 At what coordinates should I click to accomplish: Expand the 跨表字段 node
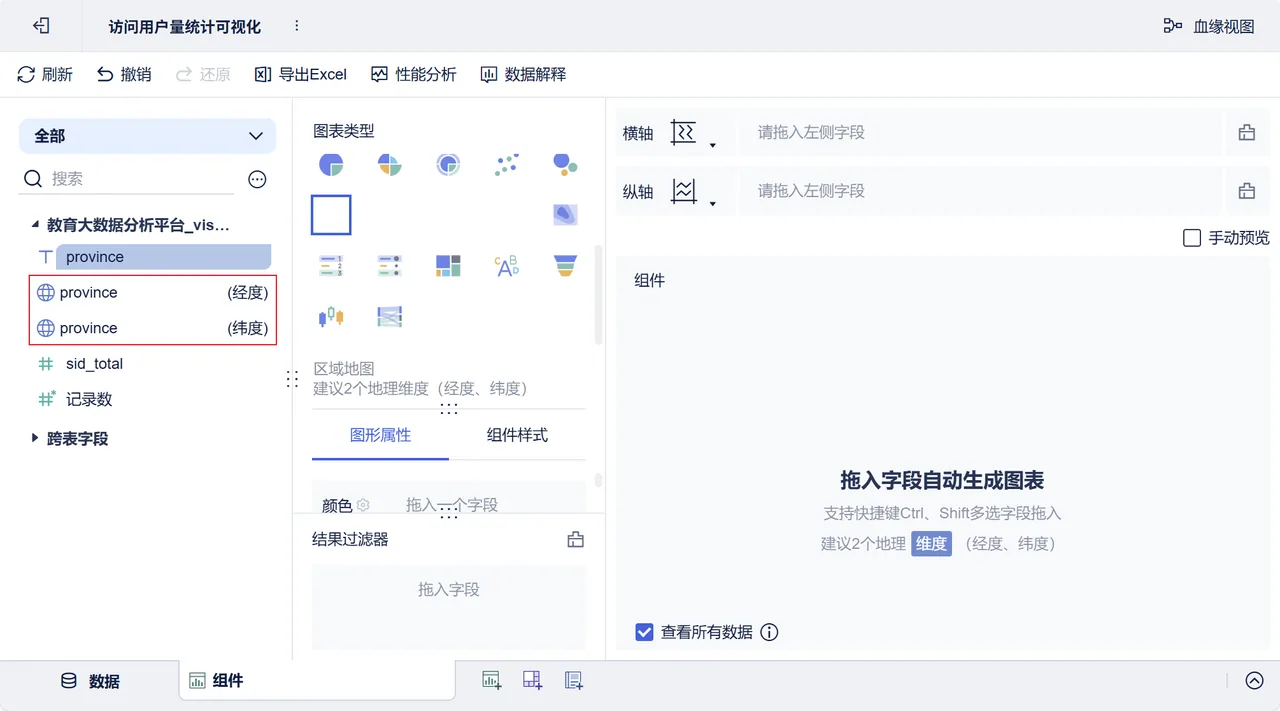[x=35, y=438]
